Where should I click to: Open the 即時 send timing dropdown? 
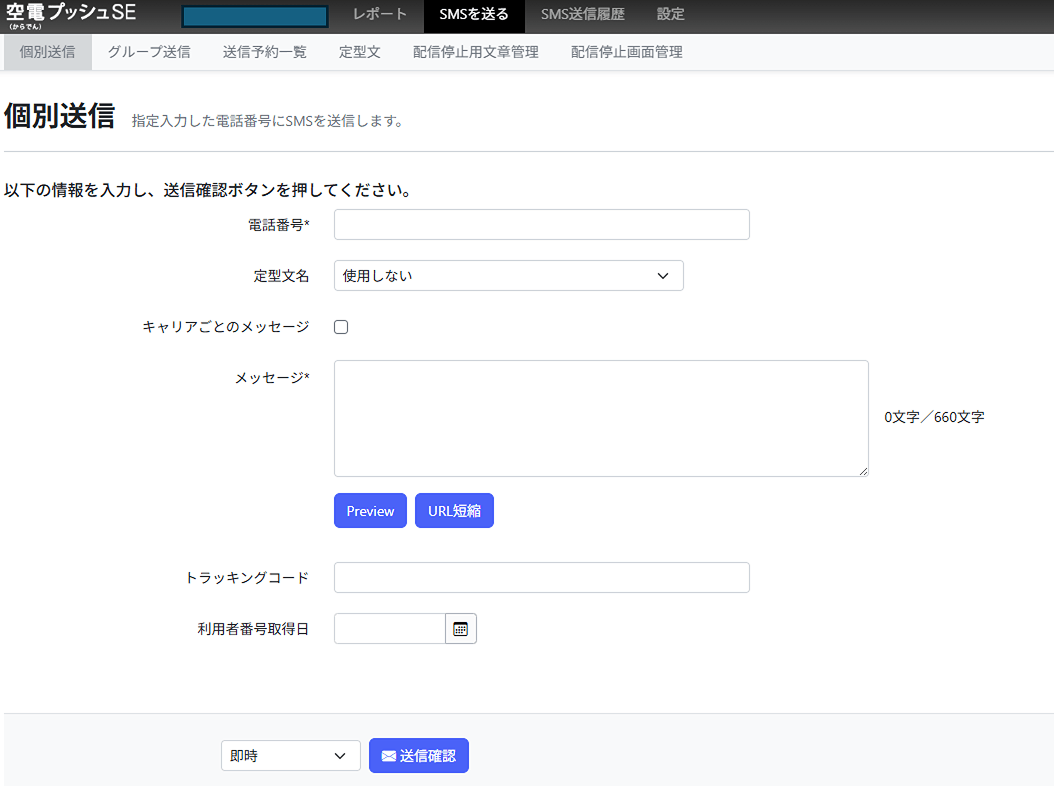290,756
